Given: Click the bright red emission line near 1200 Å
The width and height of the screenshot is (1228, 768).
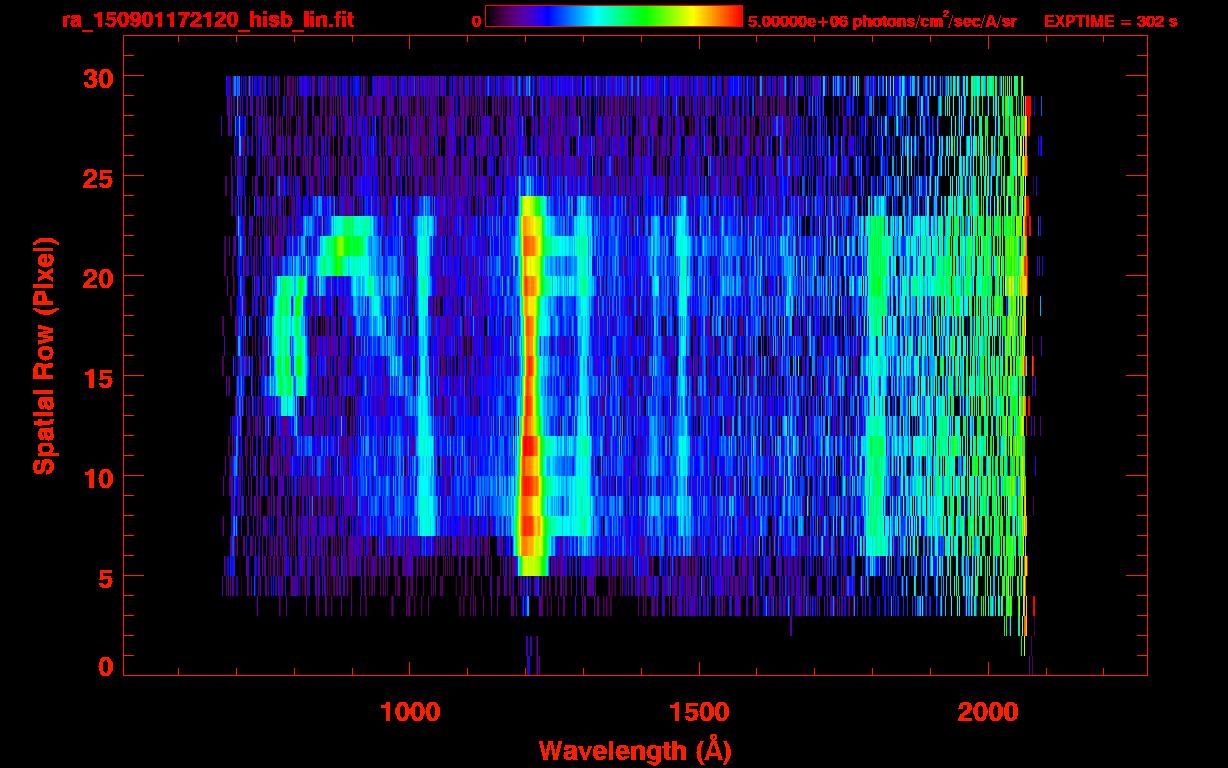Looking at the screenshot, I should [x=530, y=400].
